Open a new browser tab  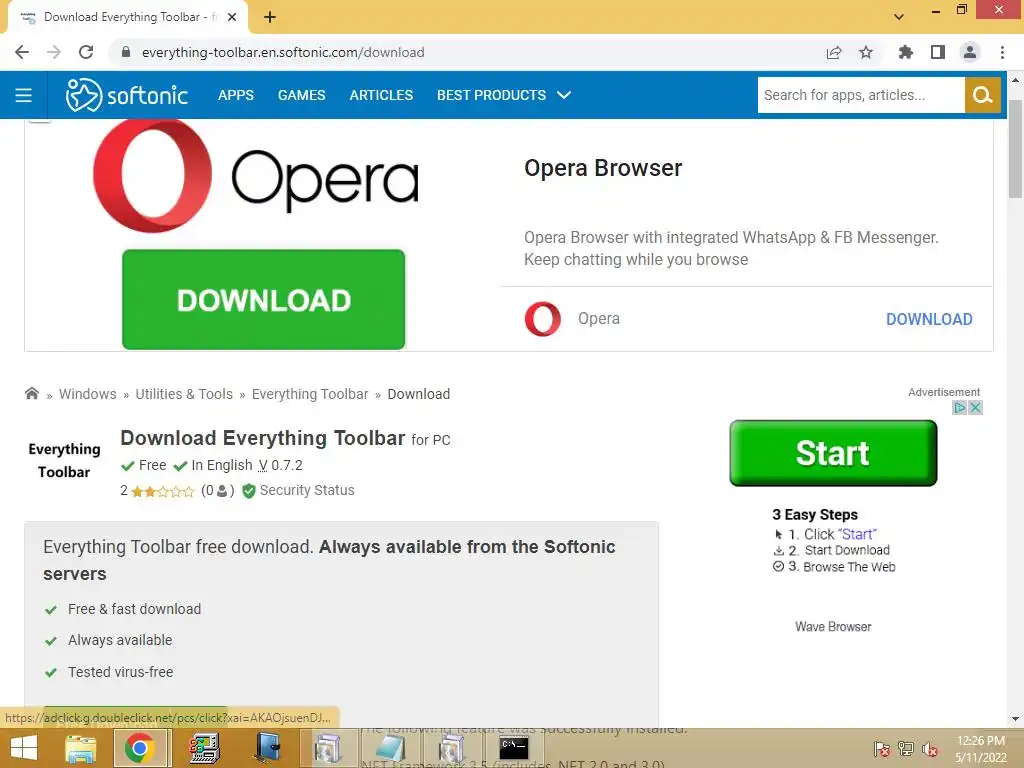pos(270,17)
